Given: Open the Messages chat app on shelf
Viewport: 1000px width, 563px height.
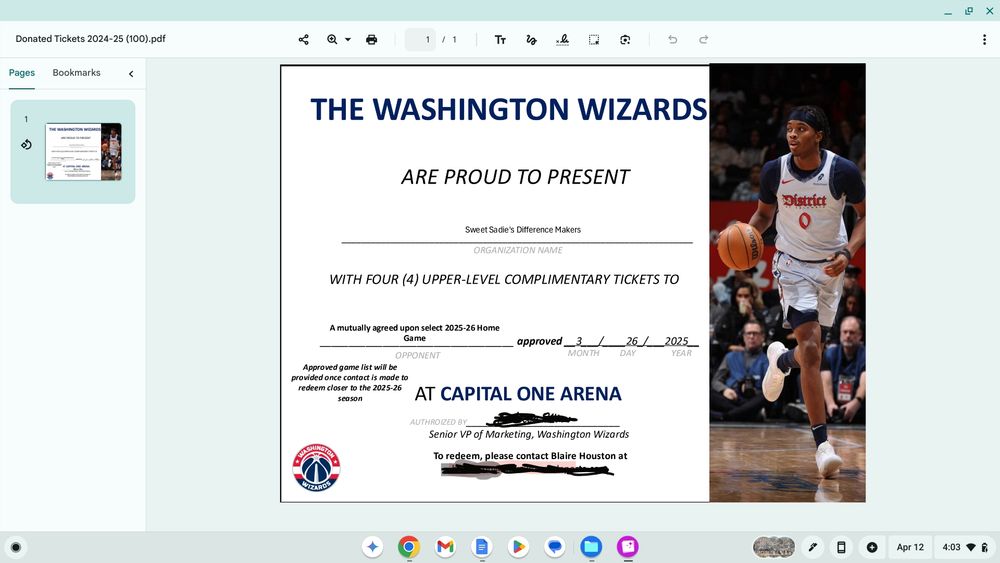Looking at the screenshot, I should [x=555, y=546].
